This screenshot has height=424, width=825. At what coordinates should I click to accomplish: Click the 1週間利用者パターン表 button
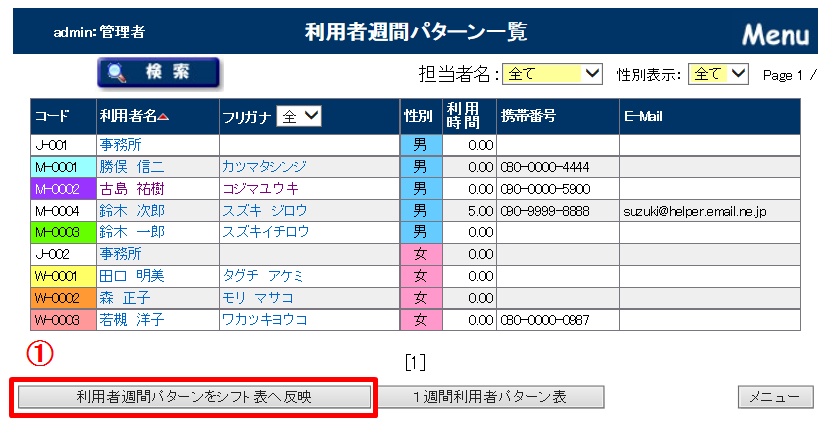[490, 397]
